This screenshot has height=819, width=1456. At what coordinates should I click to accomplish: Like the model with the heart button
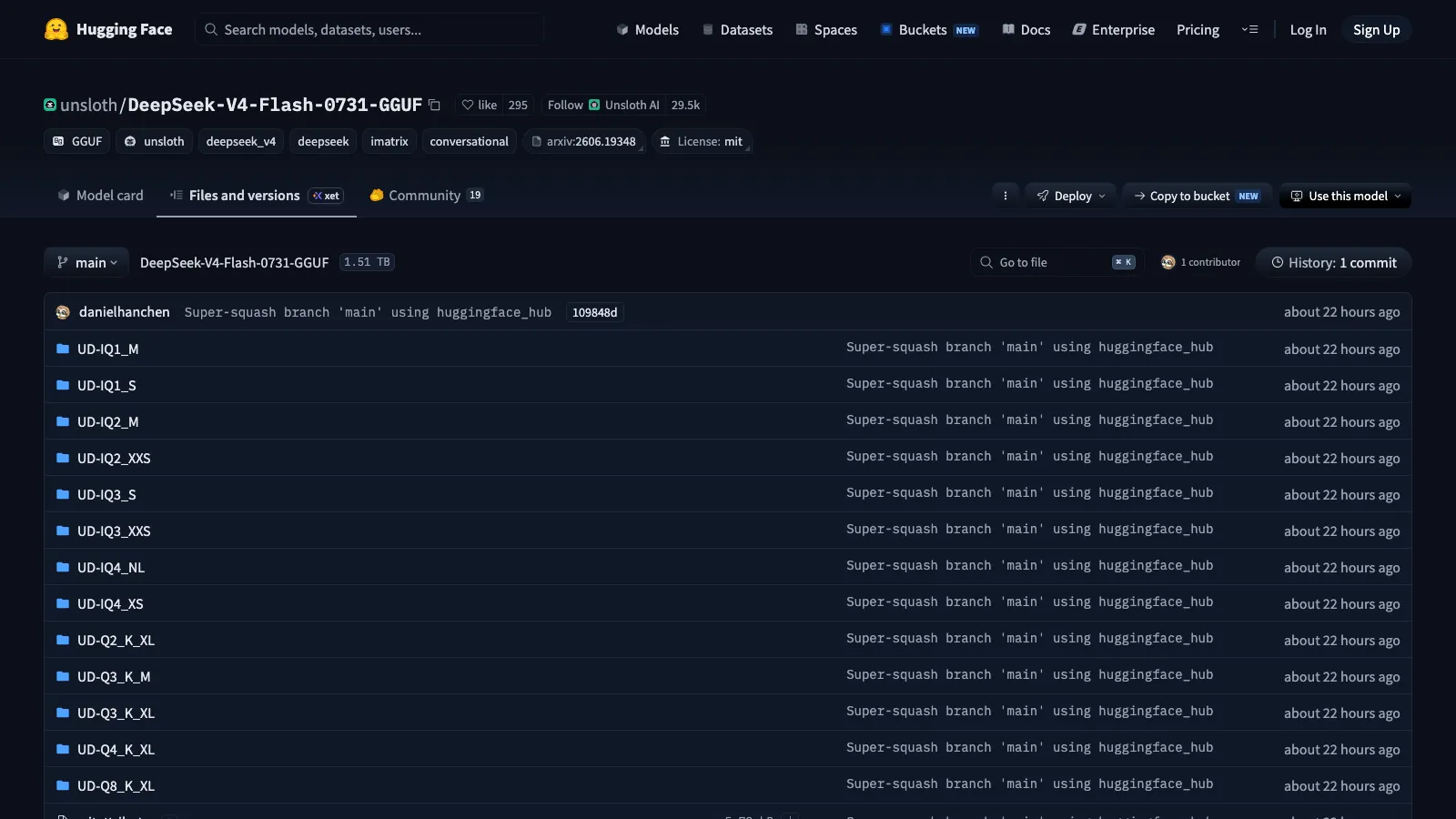tap(479, 105)
